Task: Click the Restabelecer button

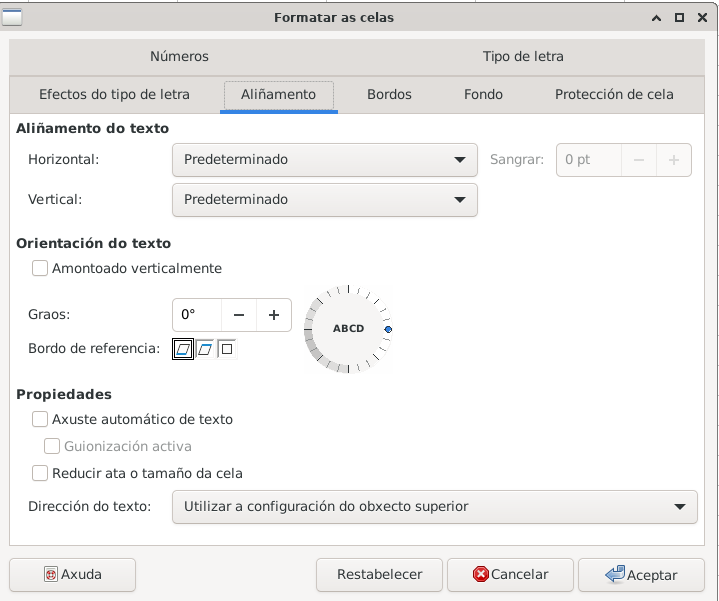Action: [x=379, y=575]
